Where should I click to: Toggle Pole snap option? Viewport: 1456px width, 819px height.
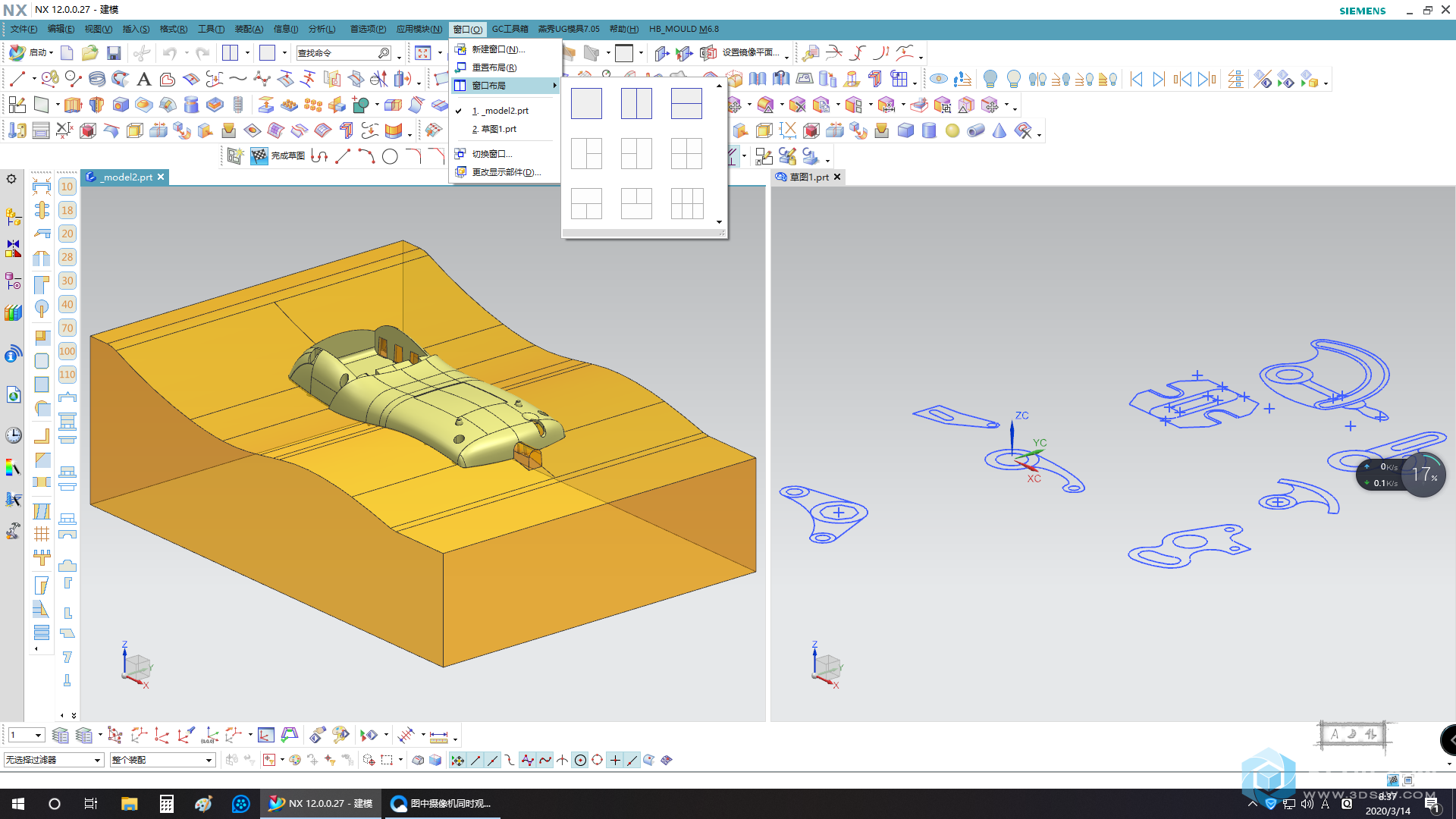pos(528,760)
